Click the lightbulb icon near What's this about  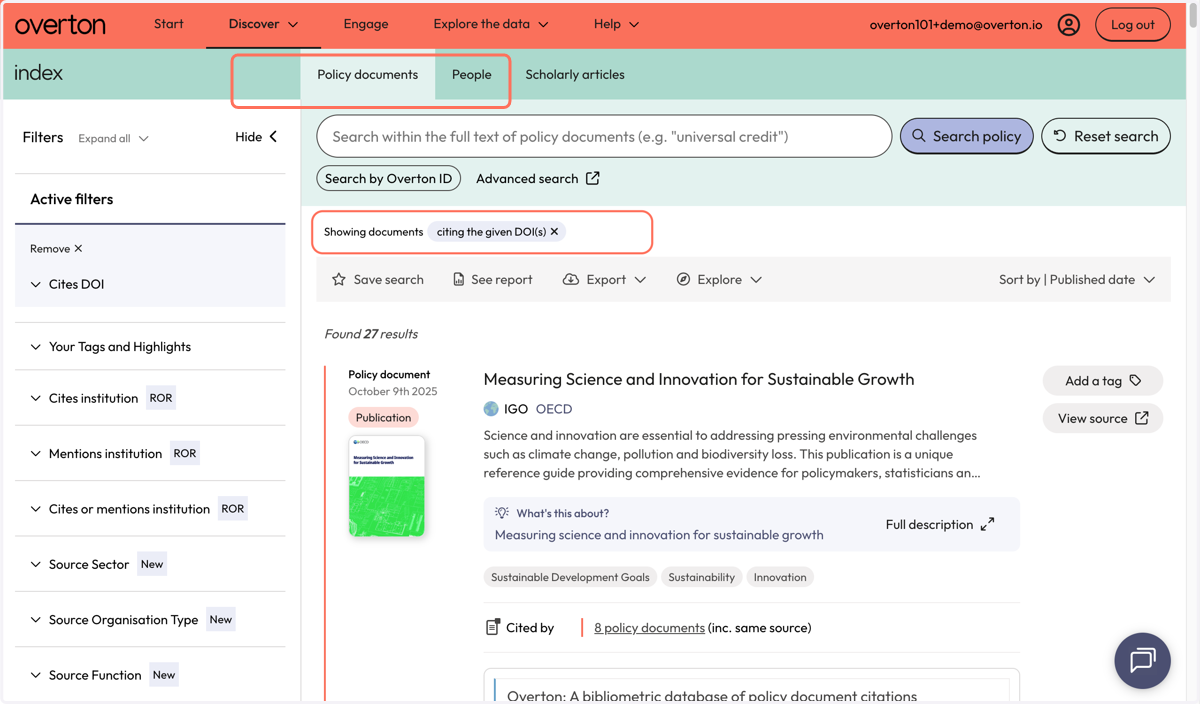[x=502, y=512]
